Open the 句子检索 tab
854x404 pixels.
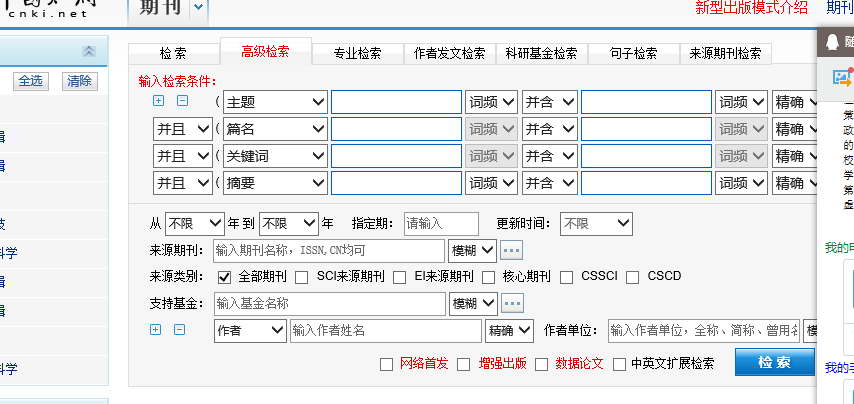(x=634, y=54)
